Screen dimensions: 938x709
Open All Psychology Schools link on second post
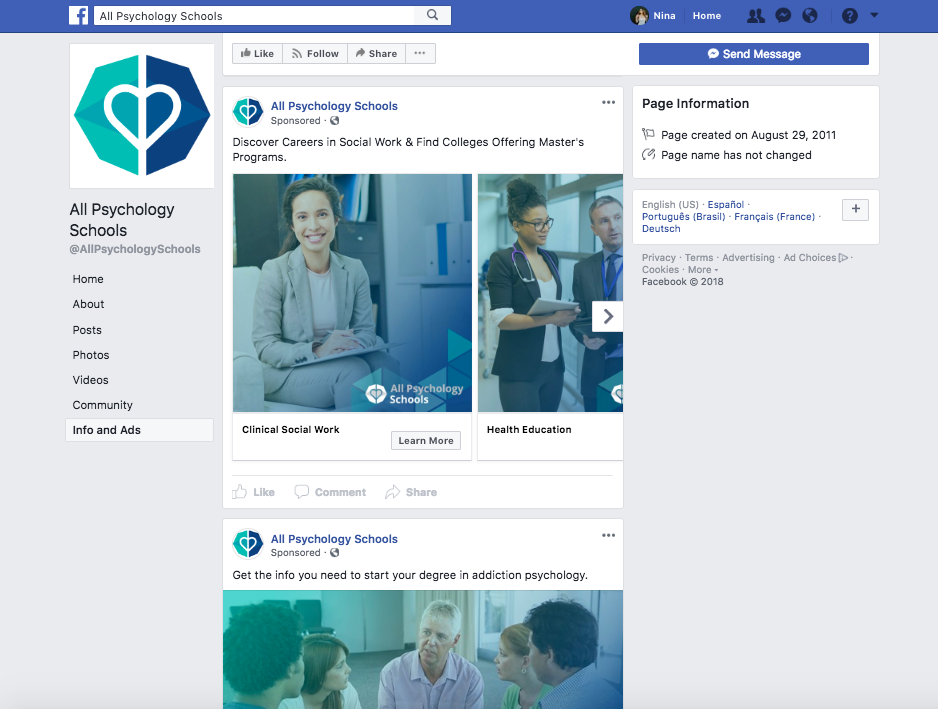click(x=334, y=539)
